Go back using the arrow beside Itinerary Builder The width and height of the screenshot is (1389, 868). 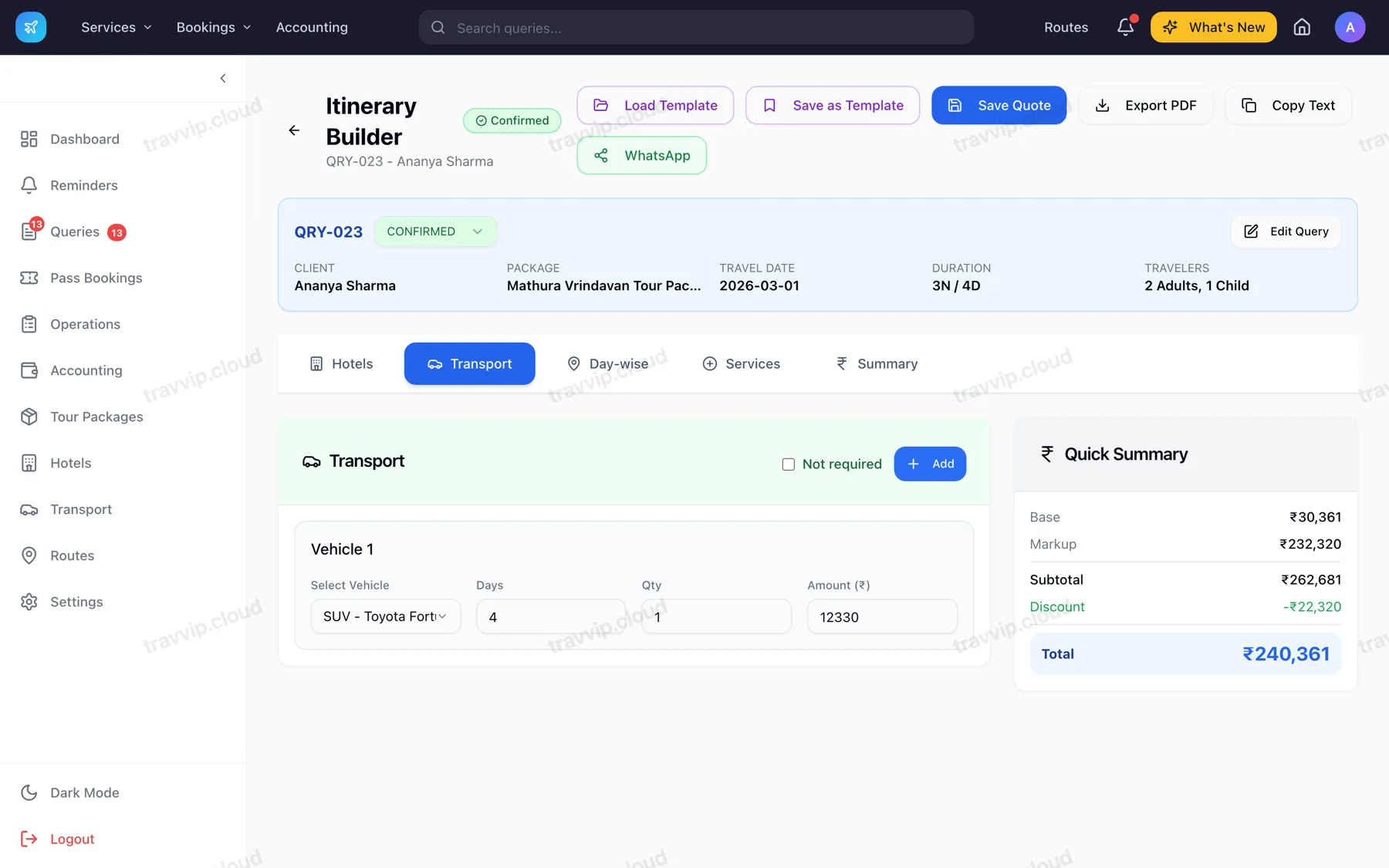tap(294, 130)
